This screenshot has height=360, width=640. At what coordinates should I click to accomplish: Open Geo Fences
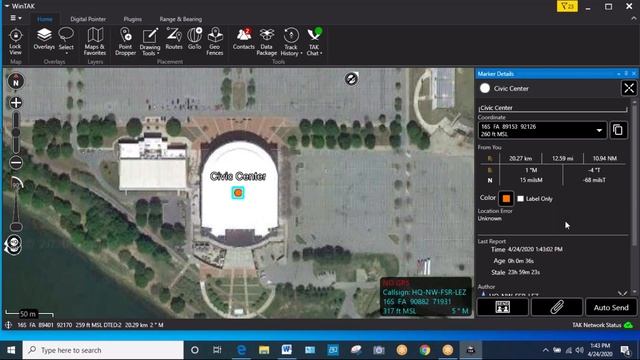coord(215,41)
